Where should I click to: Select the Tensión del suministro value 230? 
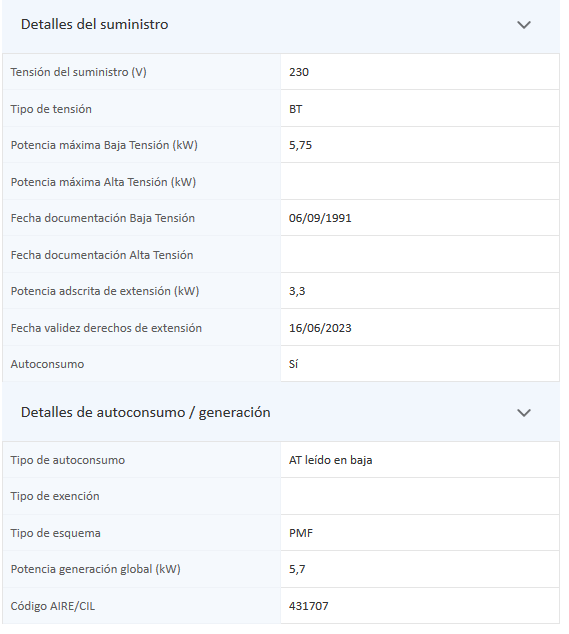(299, 72)
